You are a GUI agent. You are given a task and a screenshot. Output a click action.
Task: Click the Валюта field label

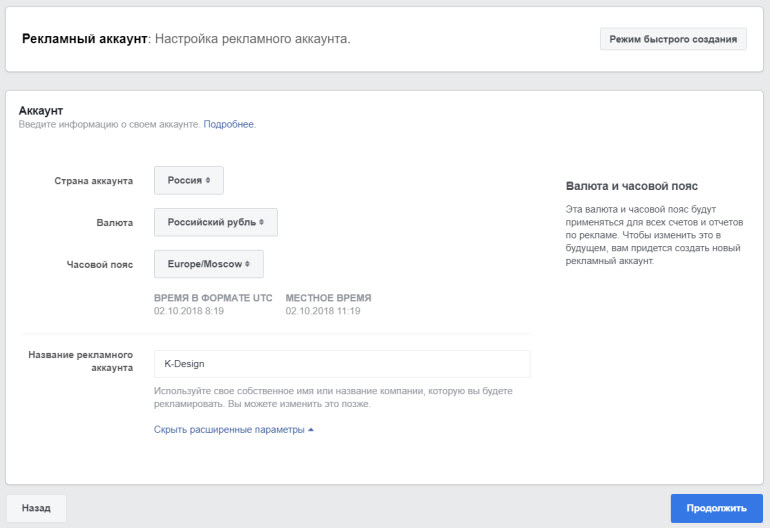(113, 222)
